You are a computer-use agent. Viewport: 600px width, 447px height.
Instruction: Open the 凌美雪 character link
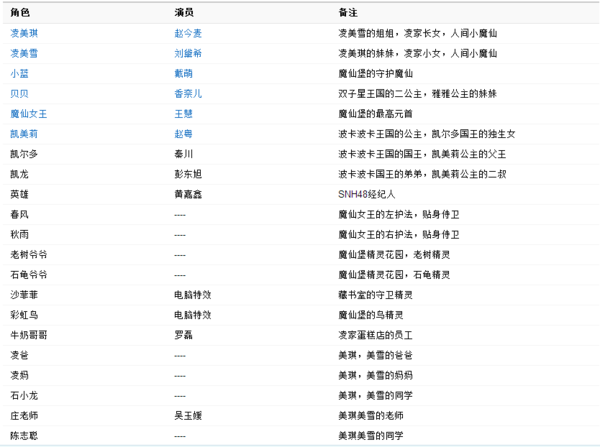pyautogui.click(x=24, y=53)
